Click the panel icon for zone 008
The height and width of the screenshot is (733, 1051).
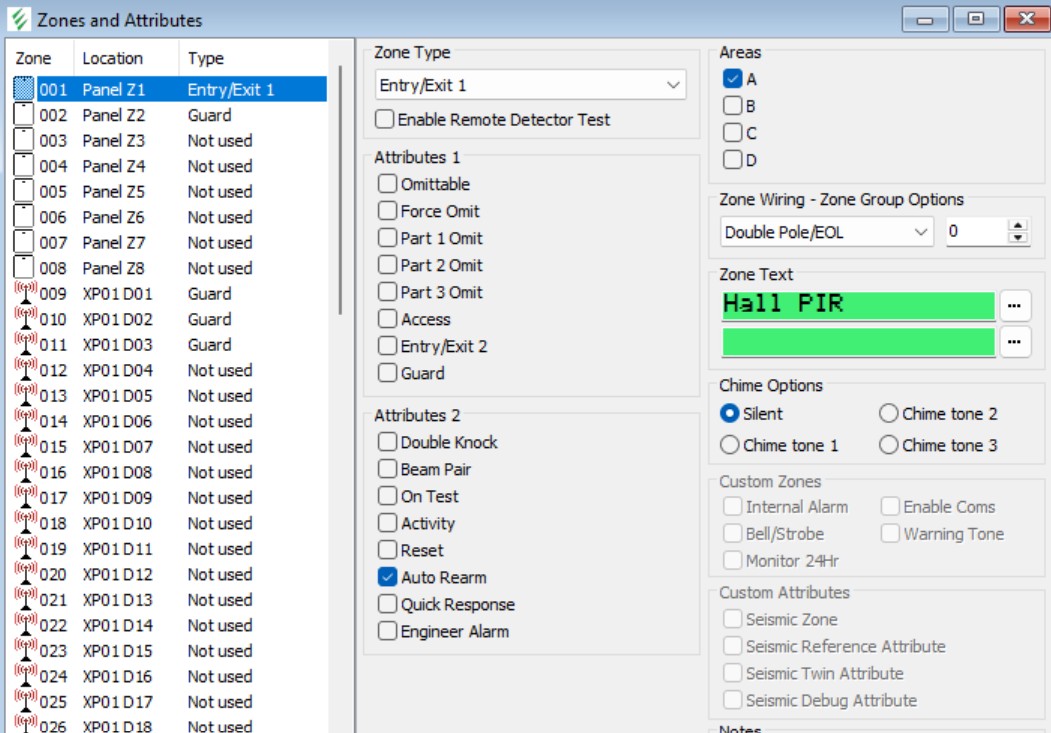(24, 268)
